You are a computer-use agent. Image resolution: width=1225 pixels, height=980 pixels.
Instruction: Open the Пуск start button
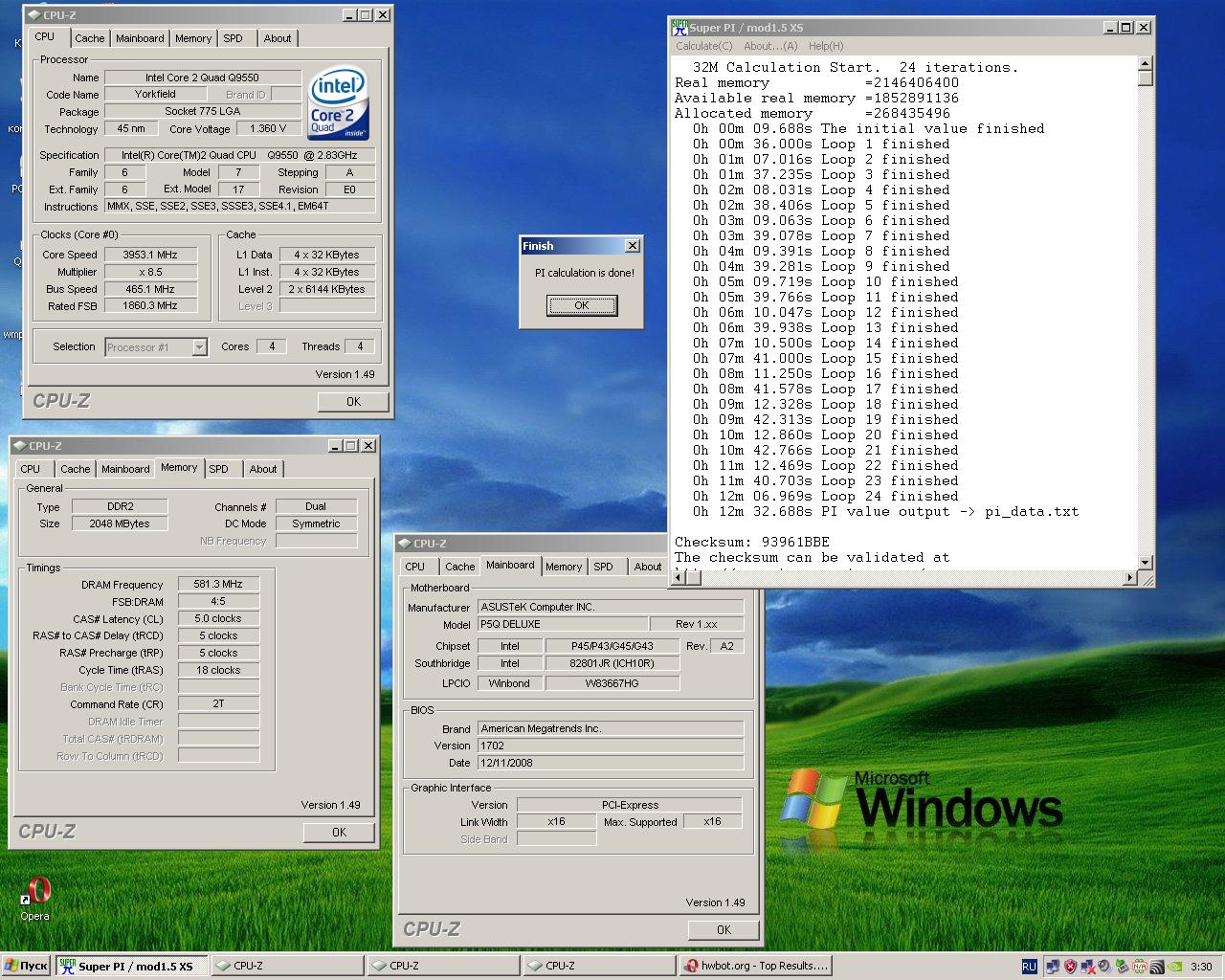(x=26, y=966)
